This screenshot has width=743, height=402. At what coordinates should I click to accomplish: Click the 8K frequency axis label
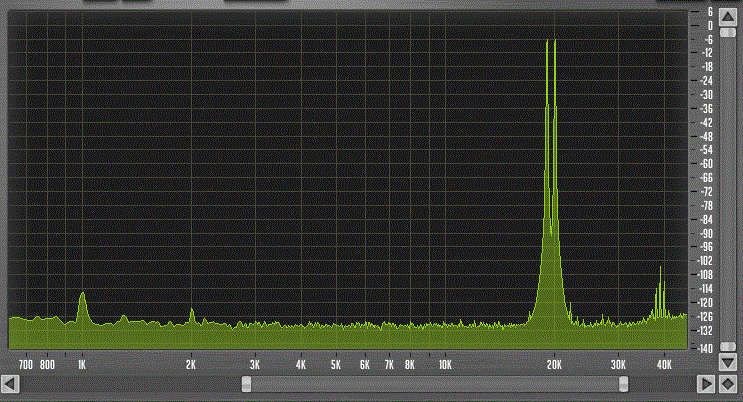(x=410, y=365)
